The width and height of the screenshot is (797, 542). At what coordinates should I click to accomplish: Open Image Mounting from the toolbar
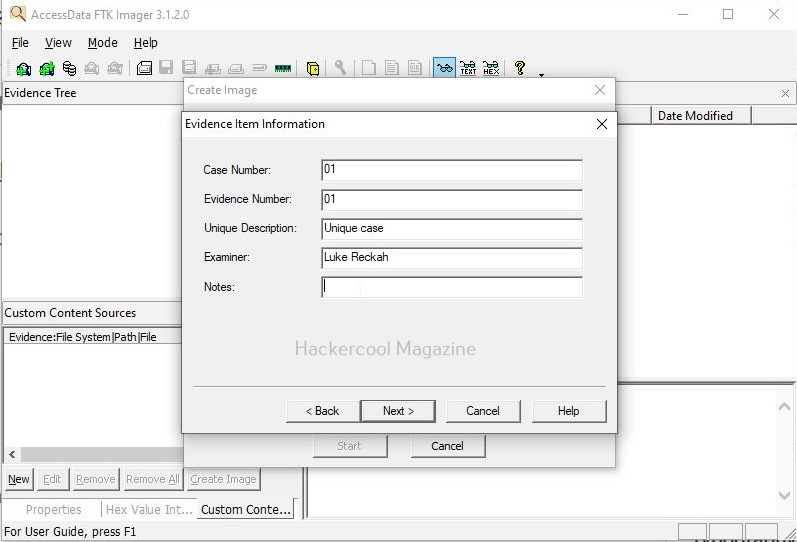(69, 68)
